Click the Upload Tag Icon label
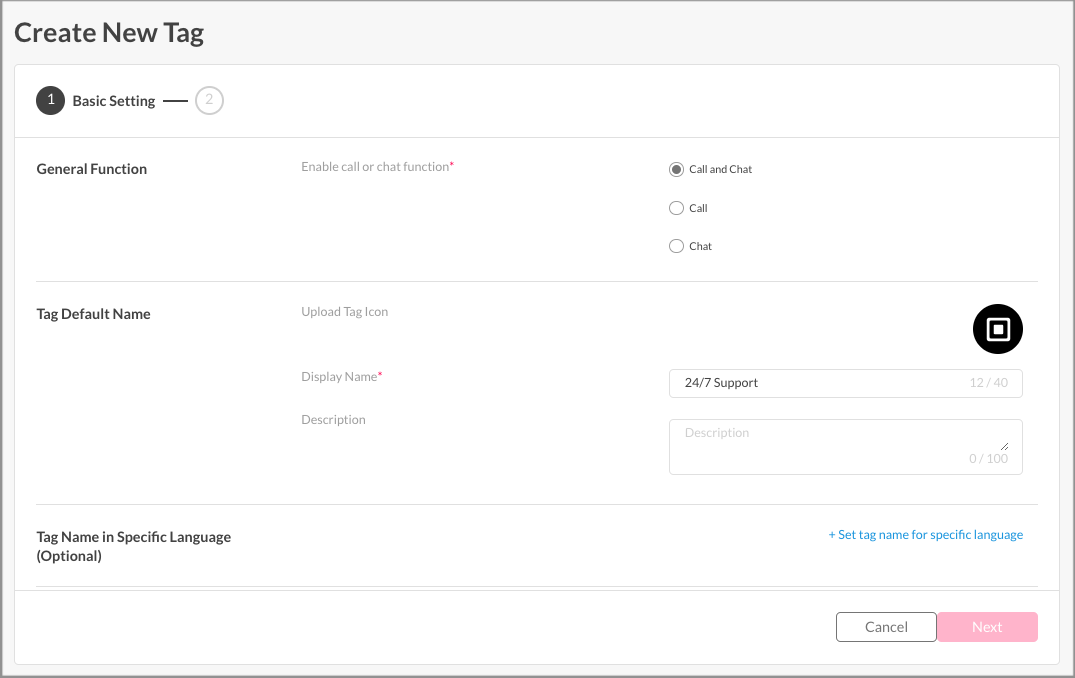Image resolution: width=1075 pixels, height=678 pixels. tap(345, 312)
